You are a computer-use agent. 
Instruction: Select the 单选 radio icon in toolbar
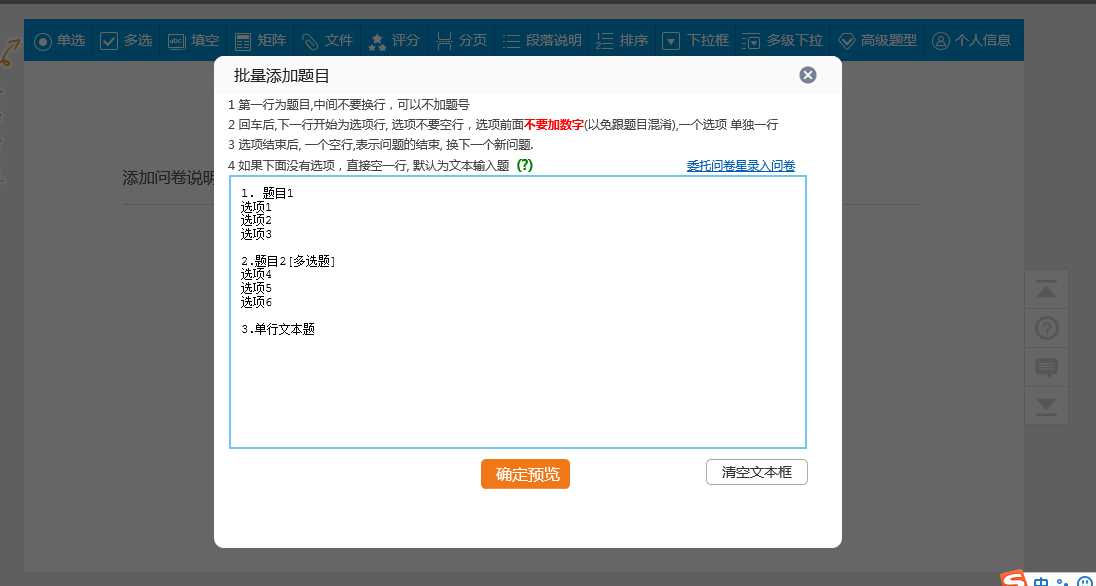(x=43, y=42)
